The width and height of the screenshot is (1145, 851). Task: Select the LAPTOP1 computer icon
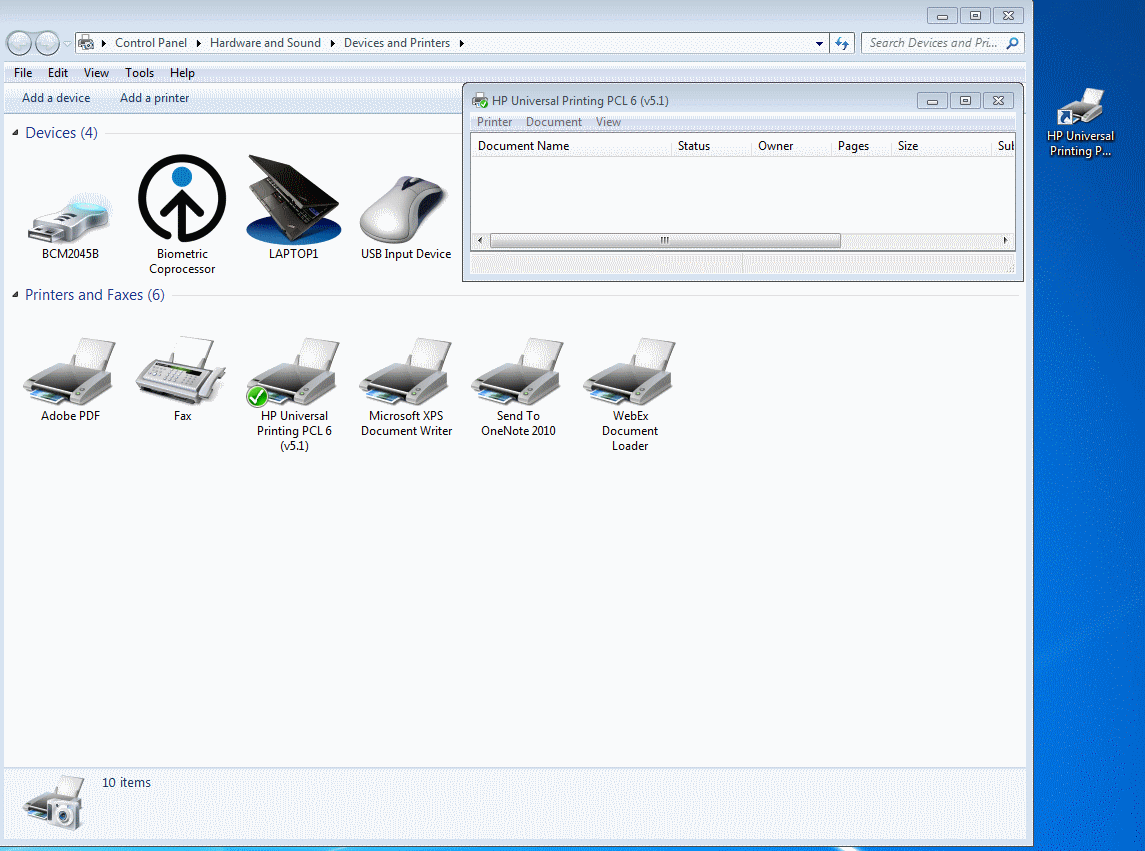point(293,200)
